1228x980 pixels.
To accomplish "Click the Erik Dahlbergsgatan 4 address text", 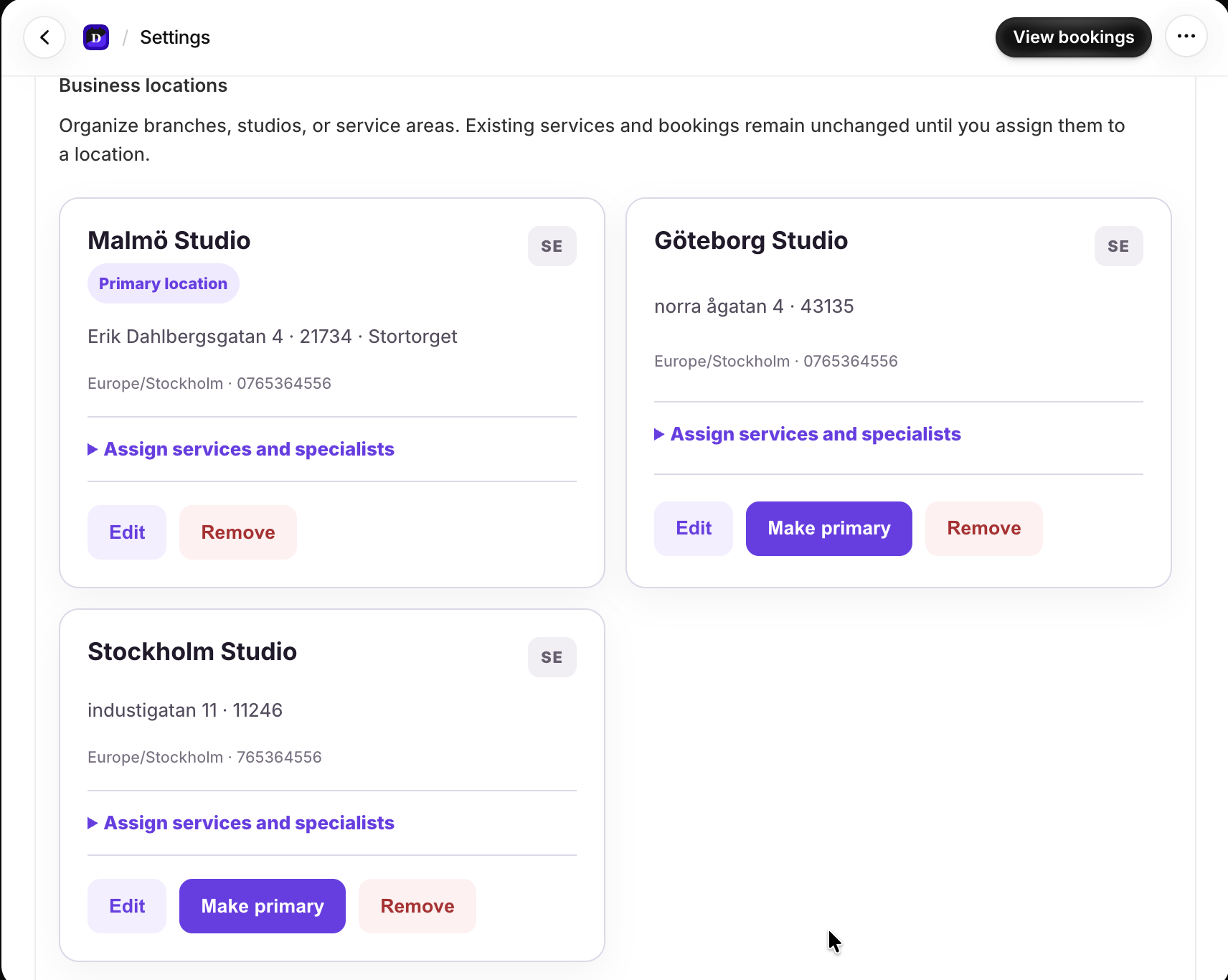I will point(273,336).
